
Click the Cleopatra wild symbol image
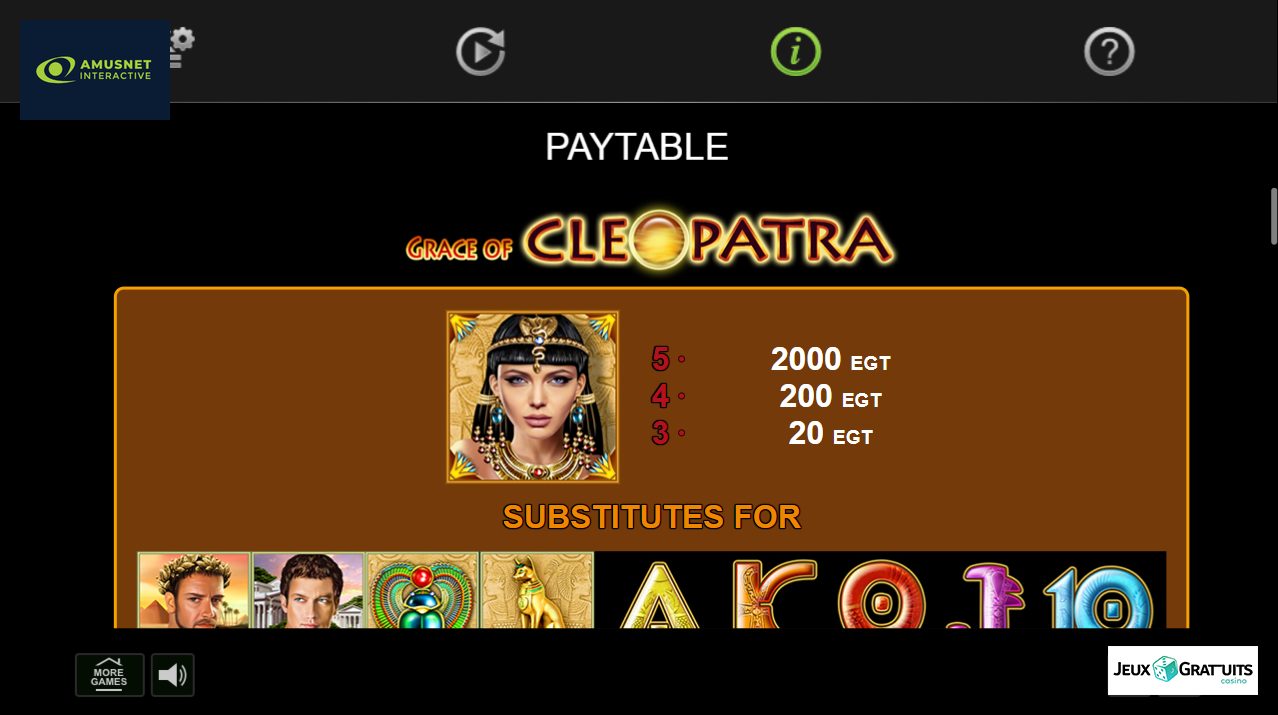click(x=533, y=397)
